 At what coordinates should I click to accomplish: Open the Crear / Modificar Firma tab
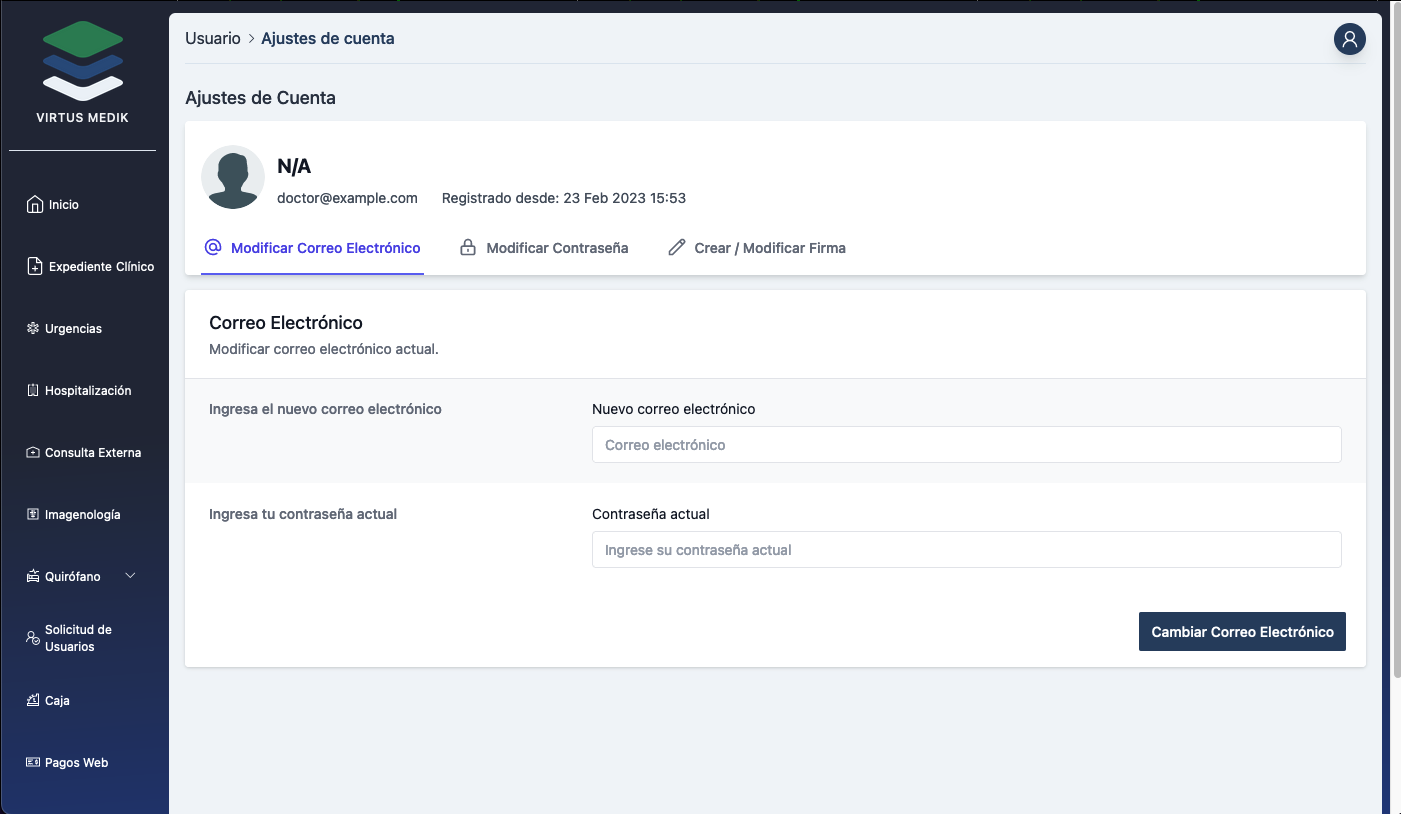tap(757, 248)
